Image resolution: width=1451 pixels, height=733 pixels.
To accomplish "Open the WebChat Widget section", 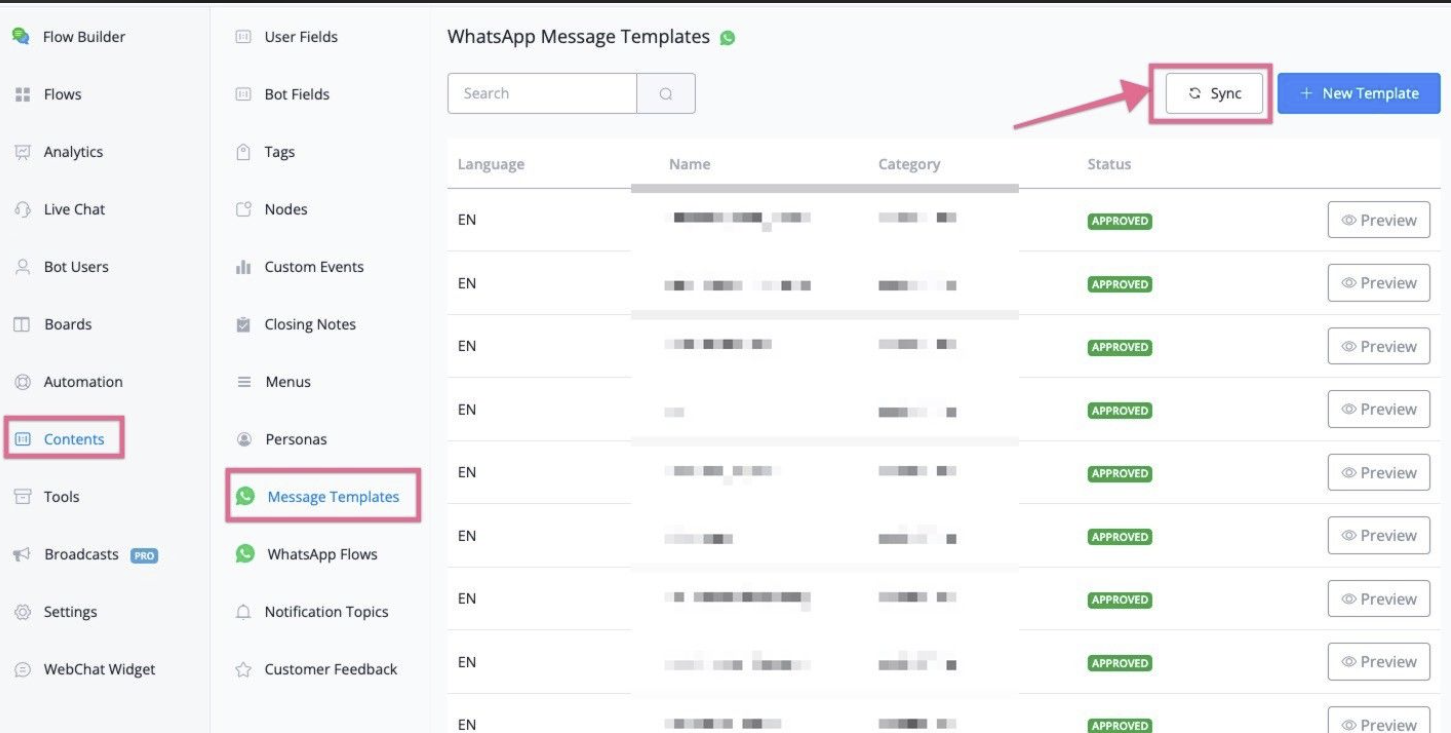I will (x=99, y=670).
